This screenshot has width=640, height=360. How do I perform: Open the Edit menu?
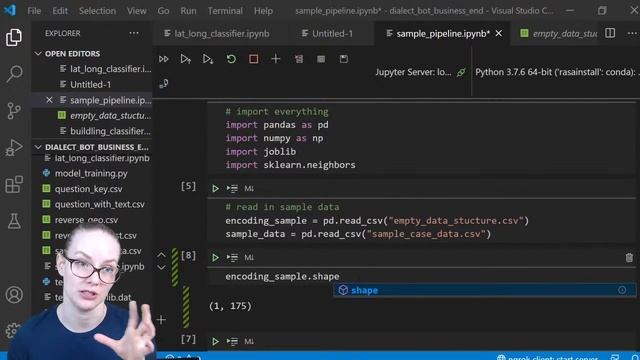pyautogui.click(x=60, y=11)
